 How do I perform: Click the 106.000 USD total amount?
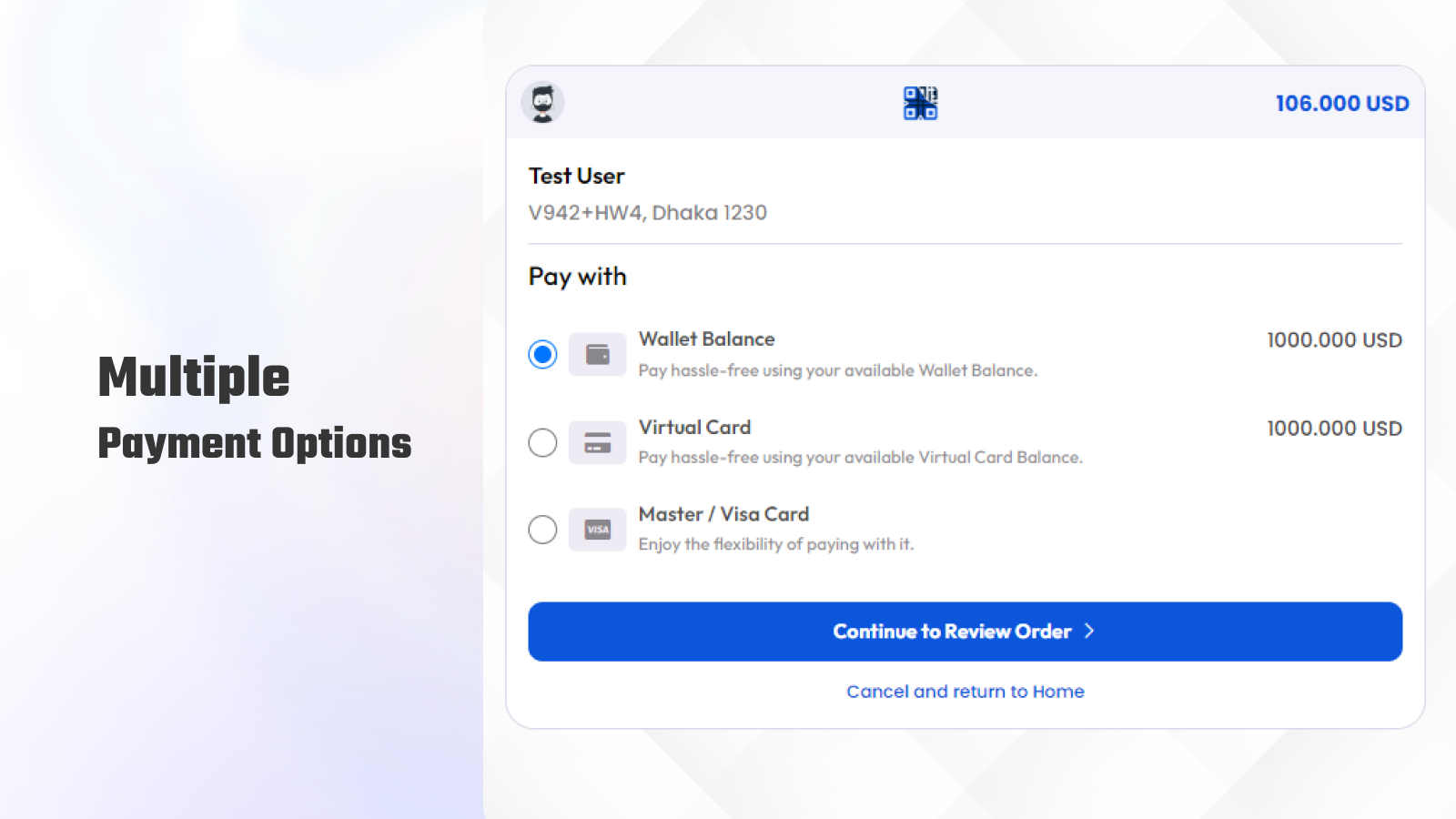[1341, 103]
